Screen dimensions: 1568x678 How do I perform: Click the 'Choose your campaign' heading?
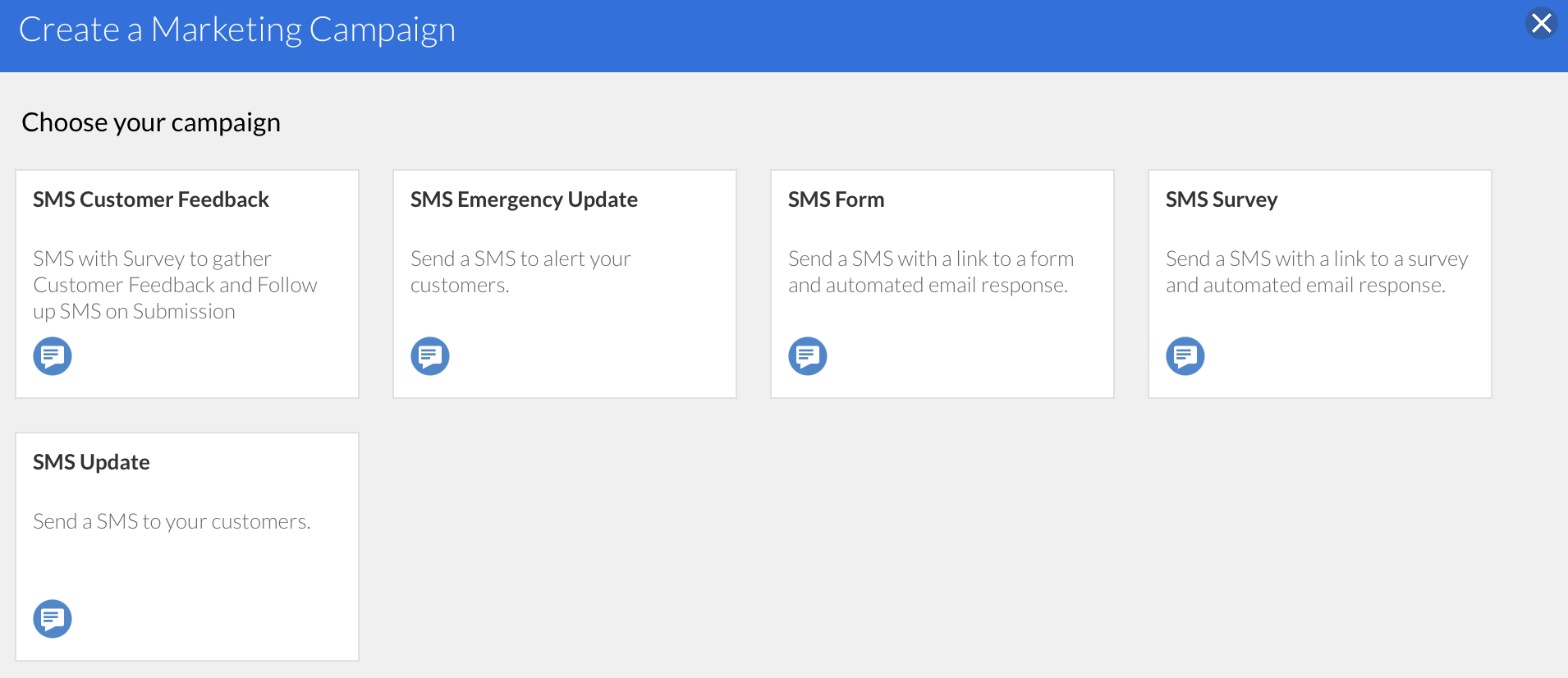tap(151, 122)
